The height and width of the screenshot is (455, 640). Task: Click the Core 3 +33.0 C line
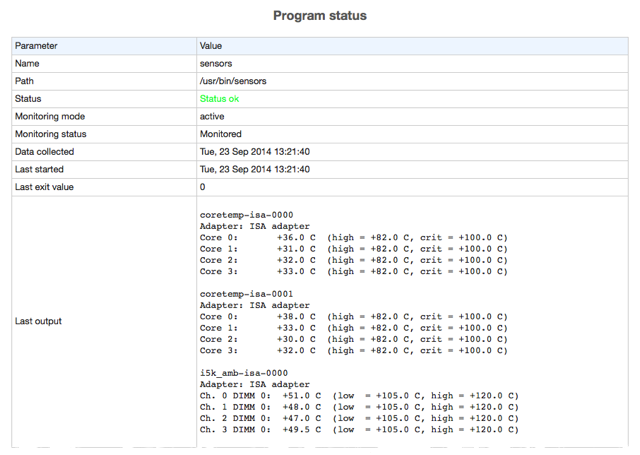tap(353, 271)
